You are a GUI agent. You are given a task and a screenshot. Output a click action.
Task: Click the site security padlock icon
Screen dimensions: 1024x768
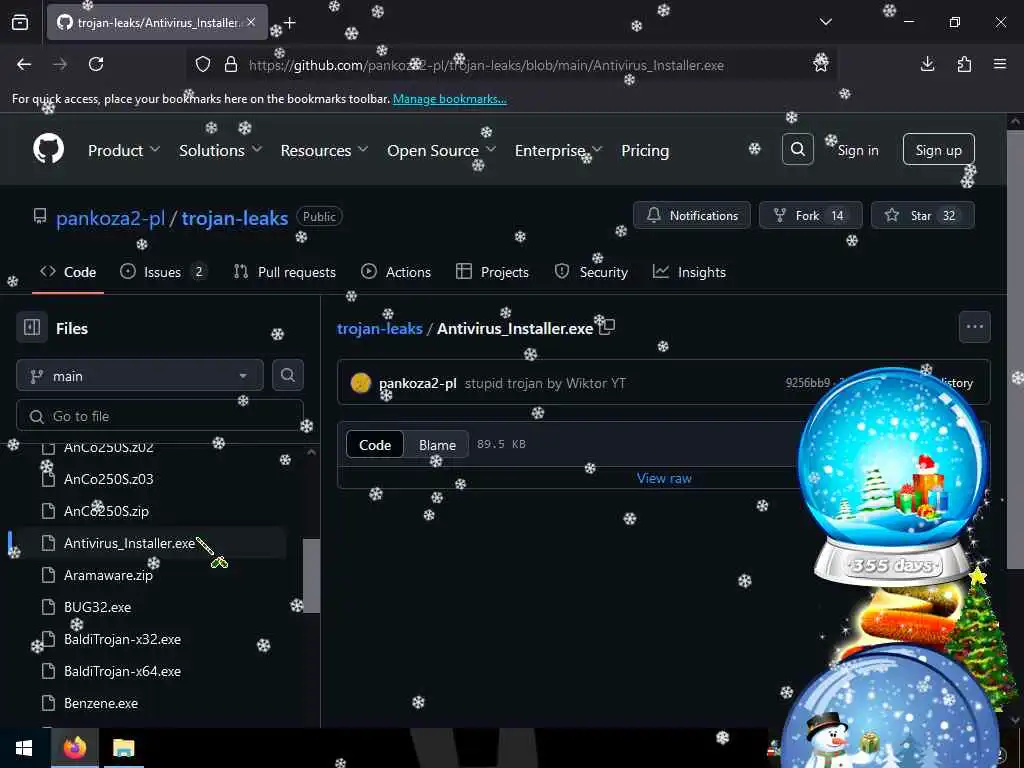[231, 65]
